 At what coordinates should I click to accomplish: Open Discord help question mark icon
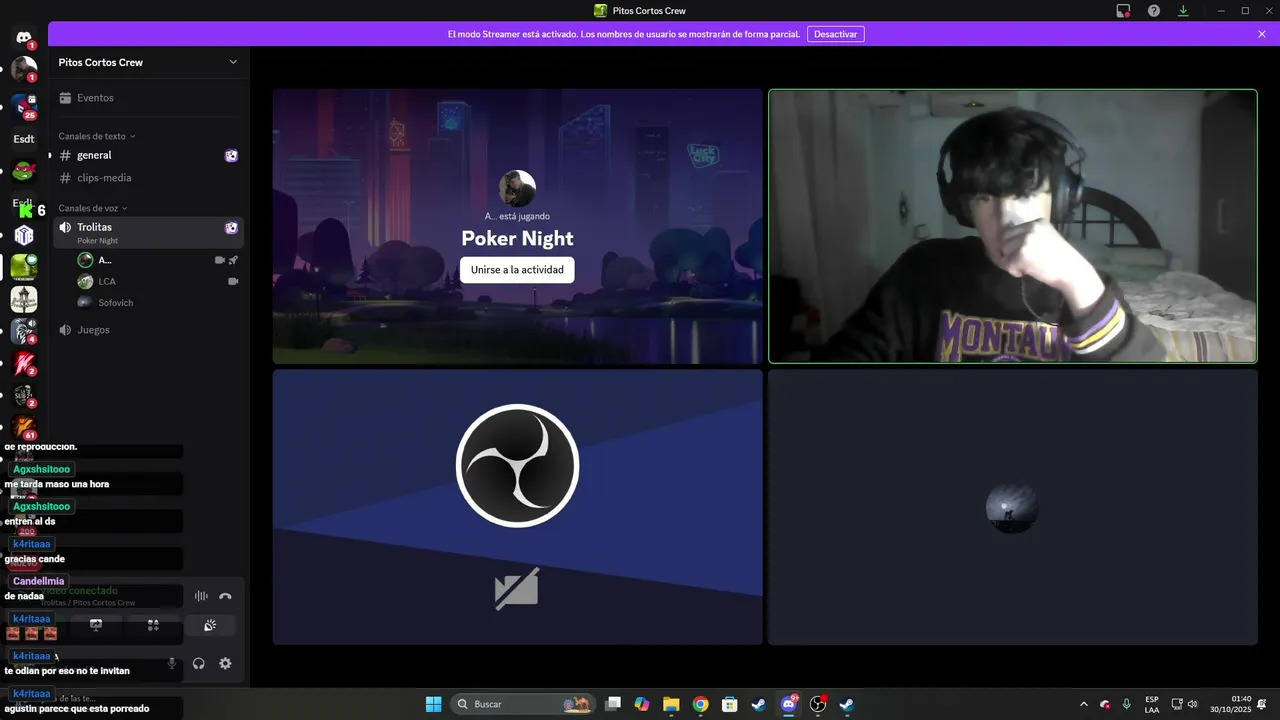[1154, 10]
